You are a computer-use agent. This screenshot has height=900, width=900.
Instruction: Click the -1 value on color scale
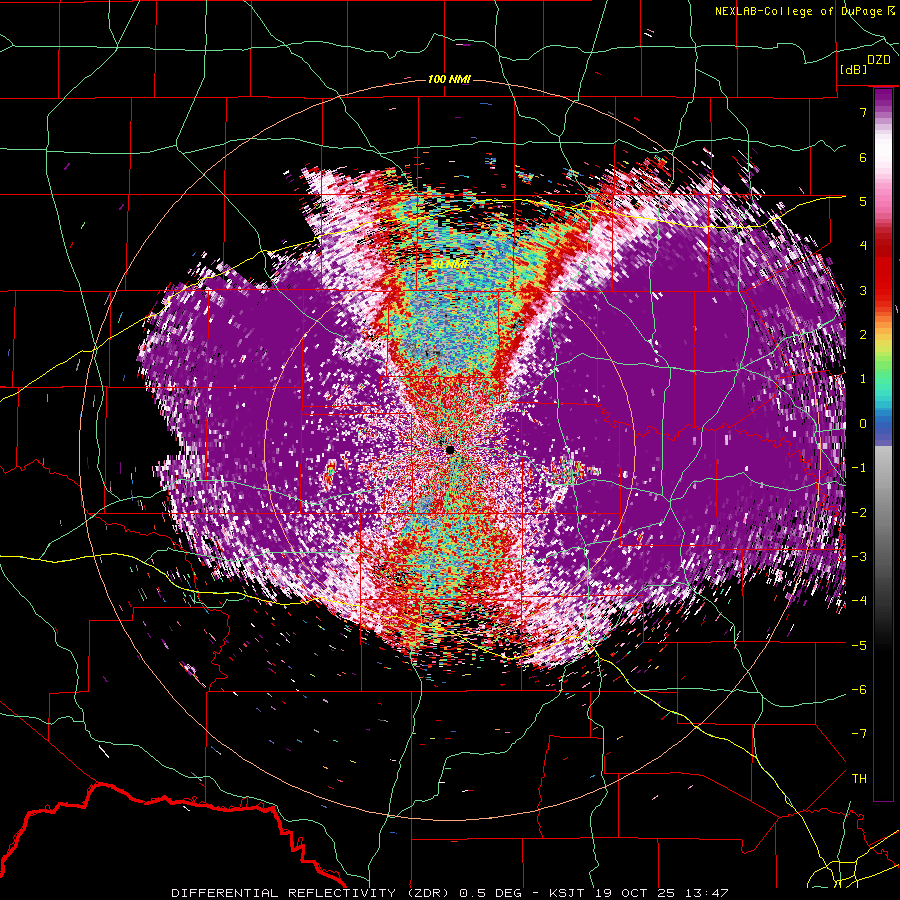pos(859,467)
